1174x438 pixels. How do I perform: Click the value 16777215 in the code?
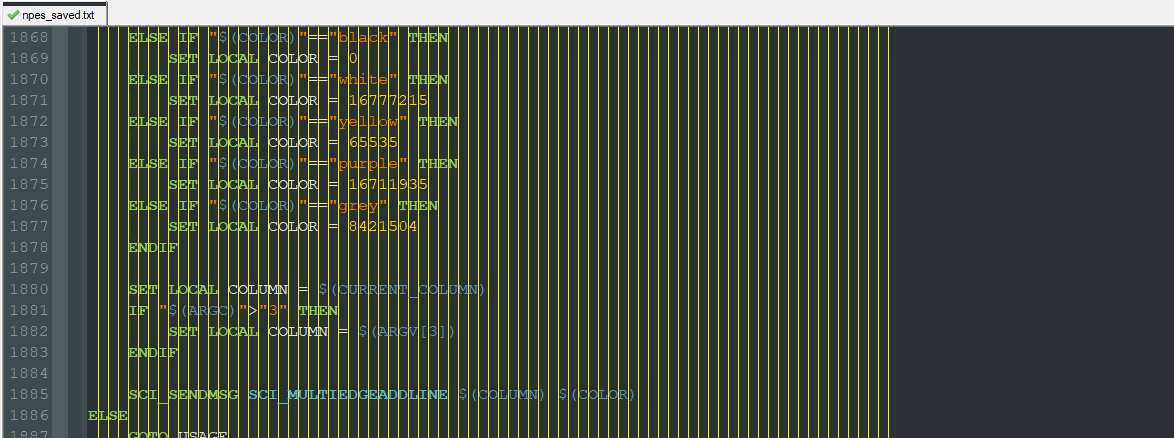[x=389, y=100]
